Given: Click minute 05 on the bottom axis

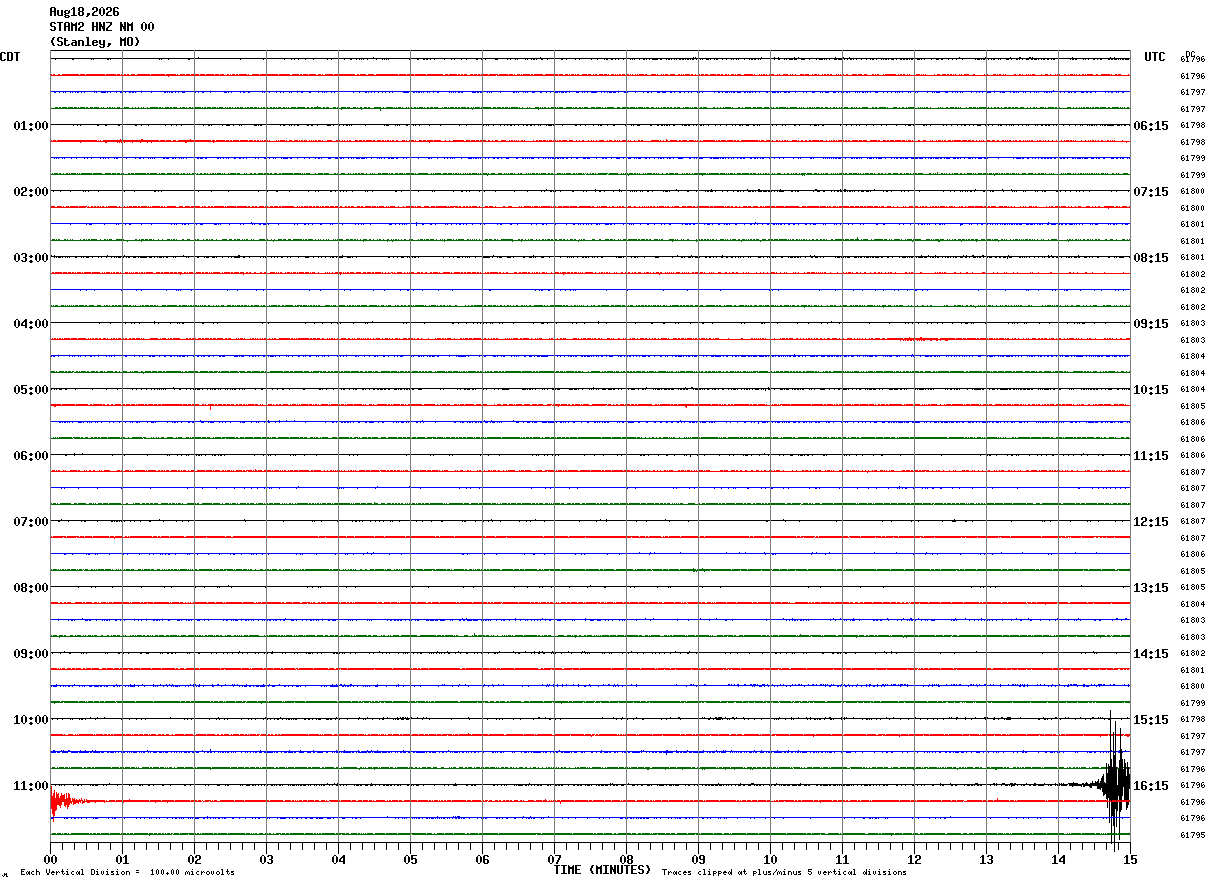Looking at the screenshot, I should (x=410, y=860).
